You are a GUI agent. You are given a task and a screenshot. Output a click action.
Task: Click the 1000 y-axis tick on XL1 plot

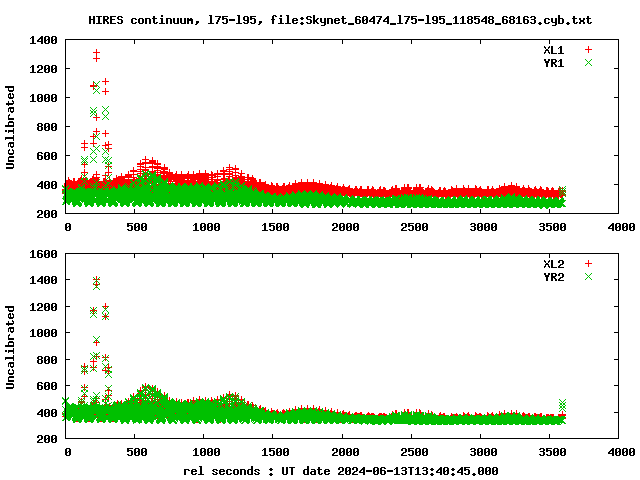pyautogui.click(x=43, y=98)
